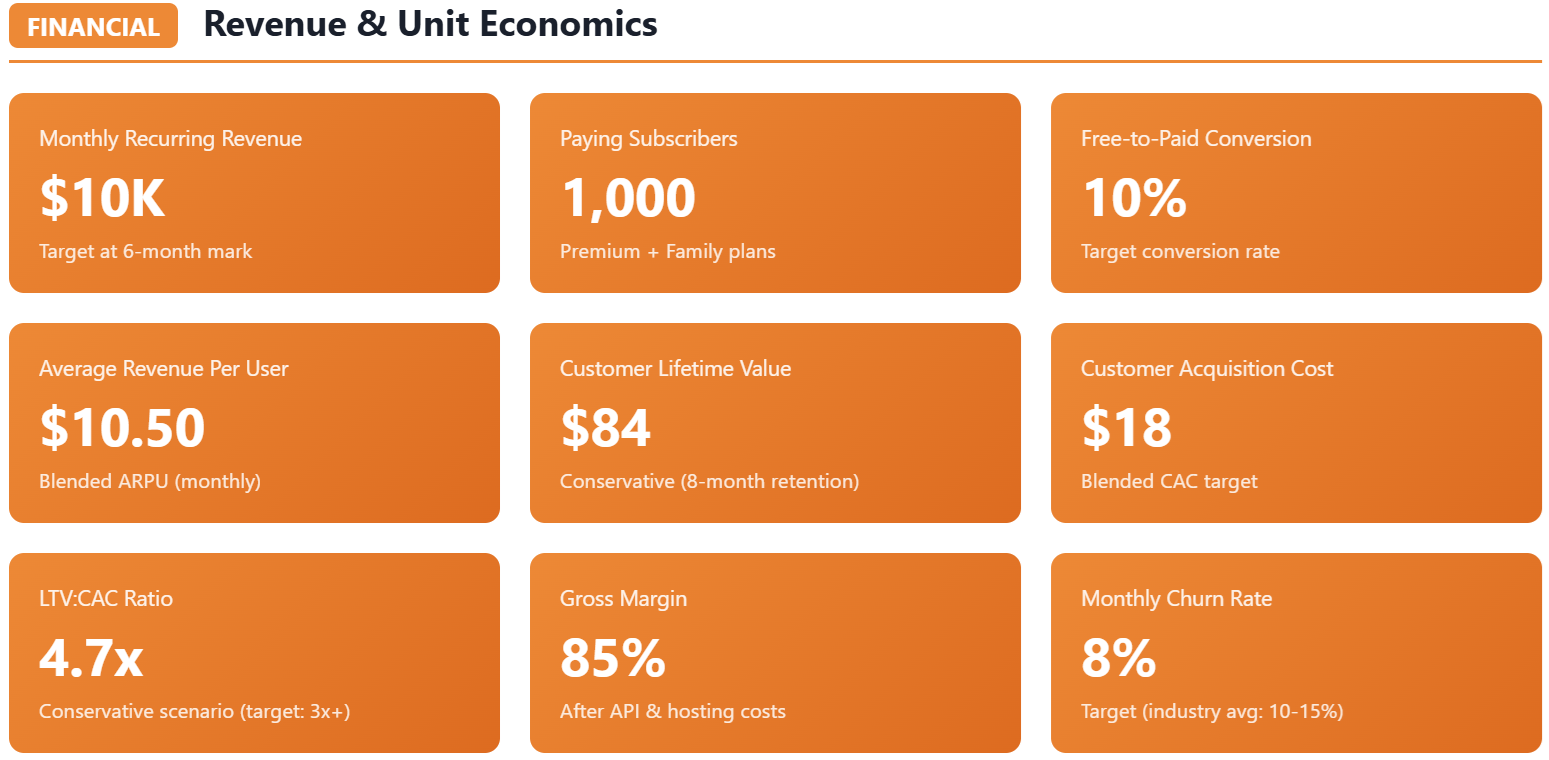Click the Revenue & Unit Economics heading
This screenshot has height=760, width=1549.
click(x=430, y=24)
